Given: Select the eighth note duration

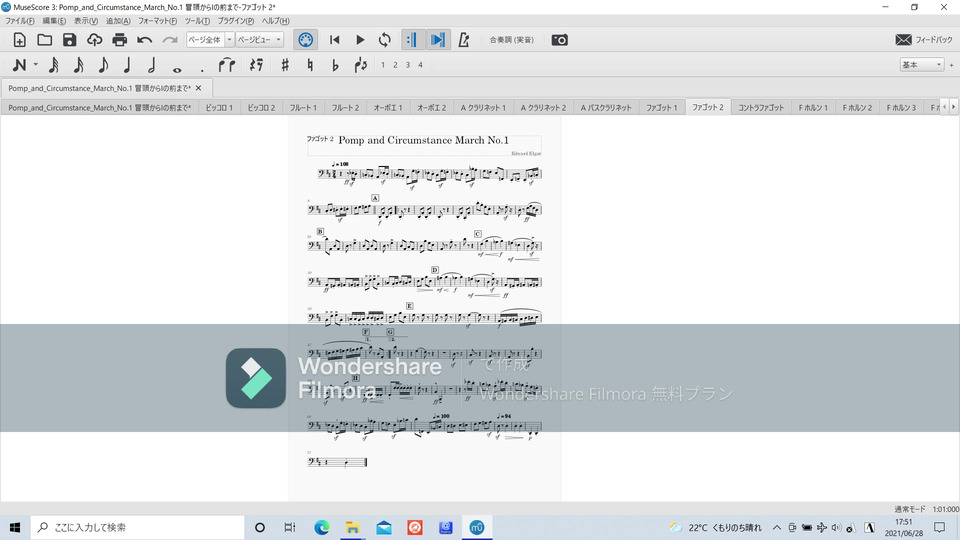Looking at the screenshot, I should pyautogui.click(x=103, y=65).
